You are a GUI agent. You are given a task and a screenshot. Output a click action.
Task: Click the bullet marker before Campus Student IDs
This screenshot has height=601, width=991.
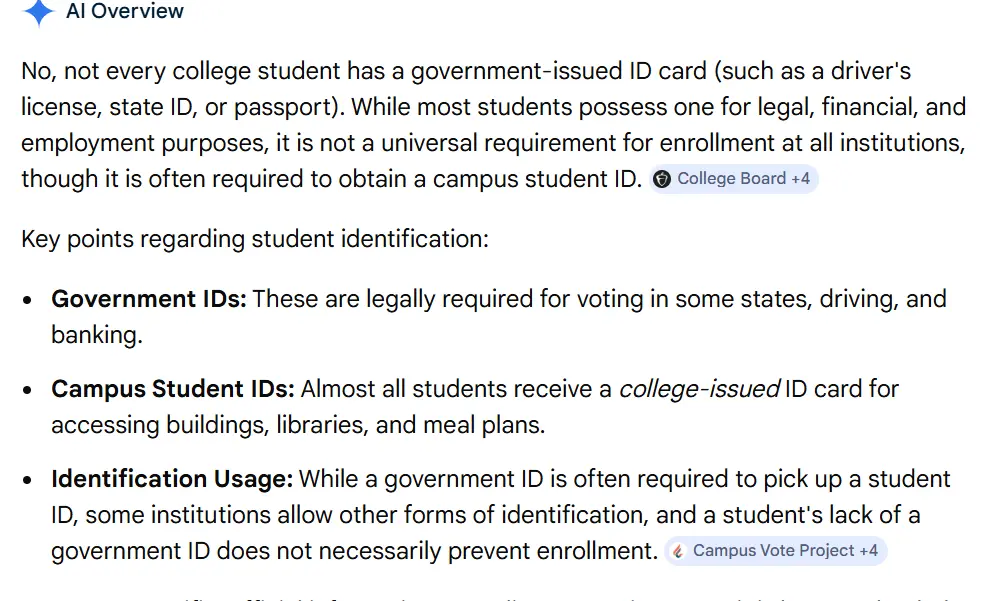(x=30, y=390)
